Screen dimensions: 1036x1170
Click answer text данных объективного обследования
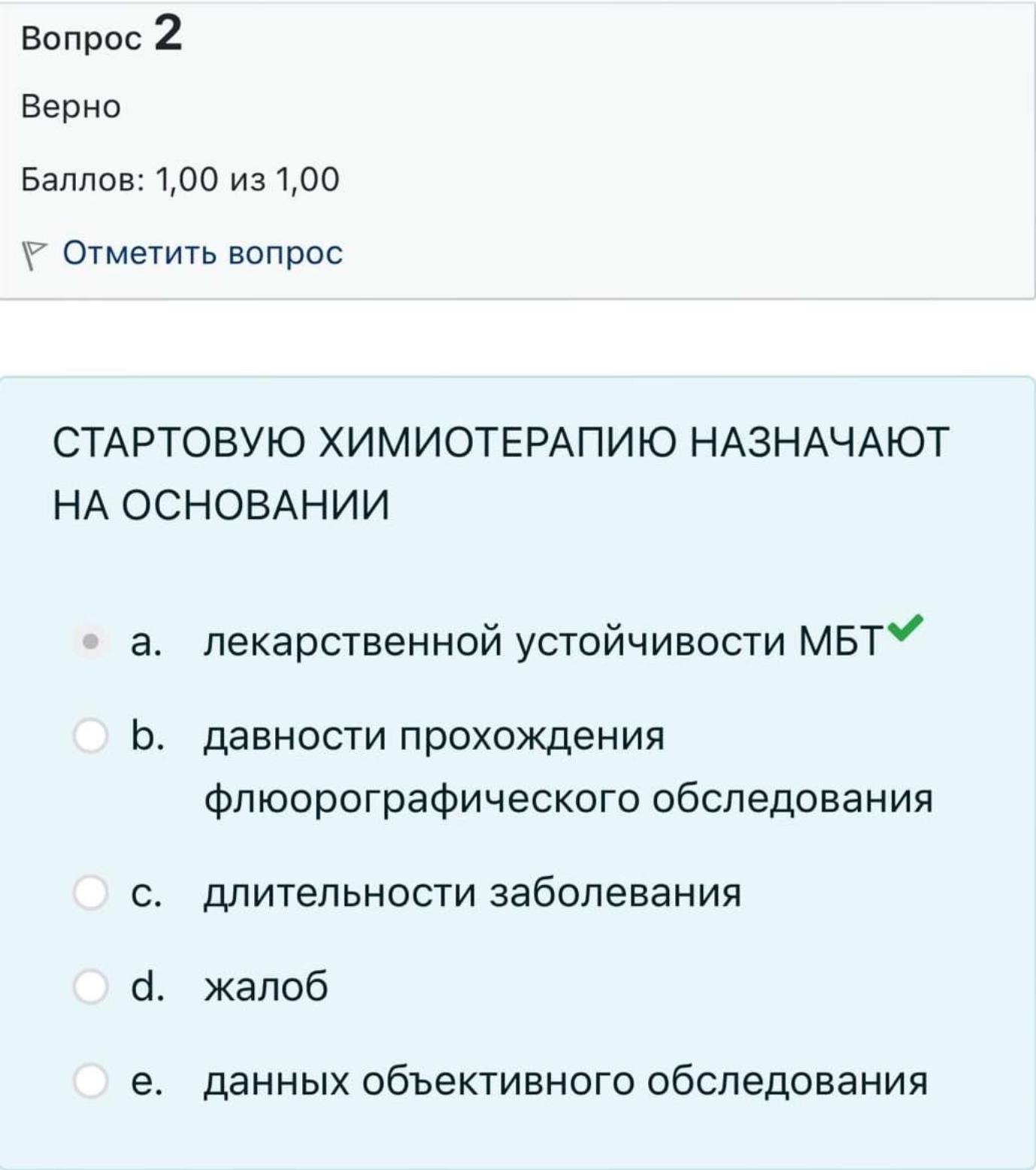(565, 1081)
